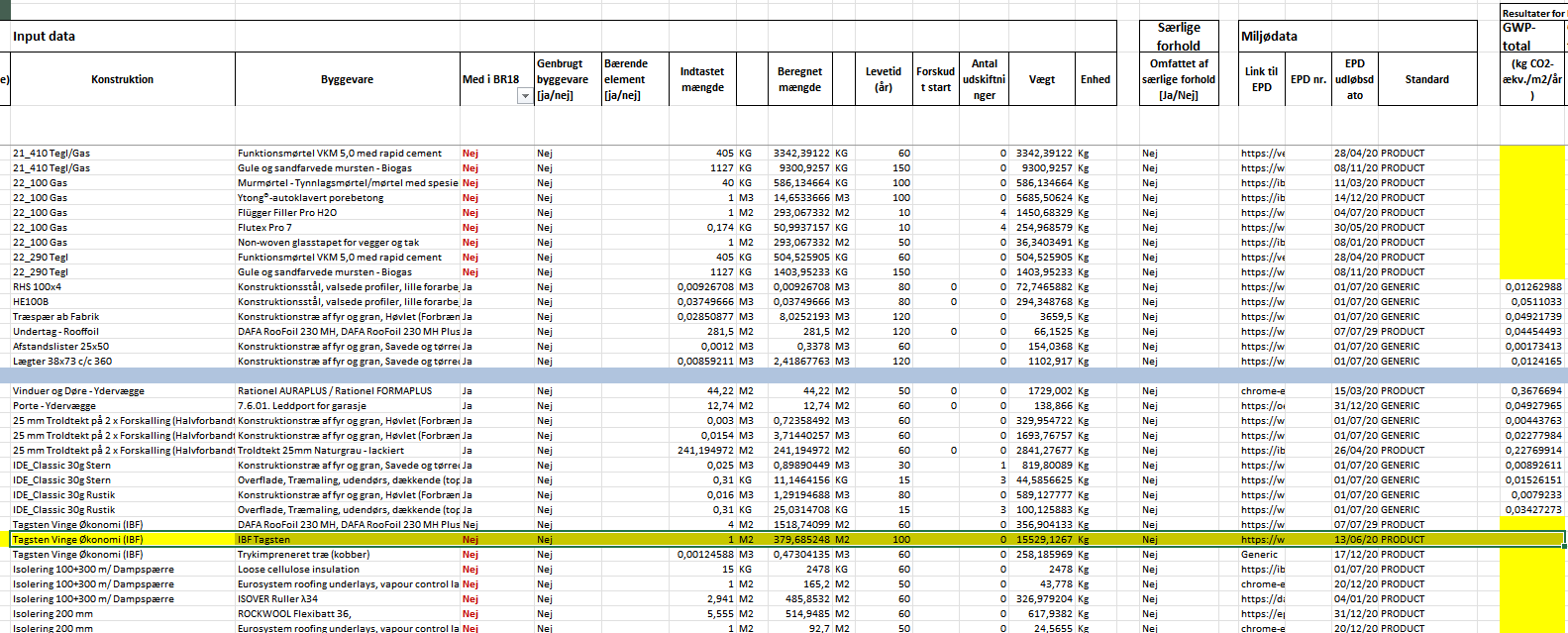Click the GWP value 0,22769914

pos(1532,451)
